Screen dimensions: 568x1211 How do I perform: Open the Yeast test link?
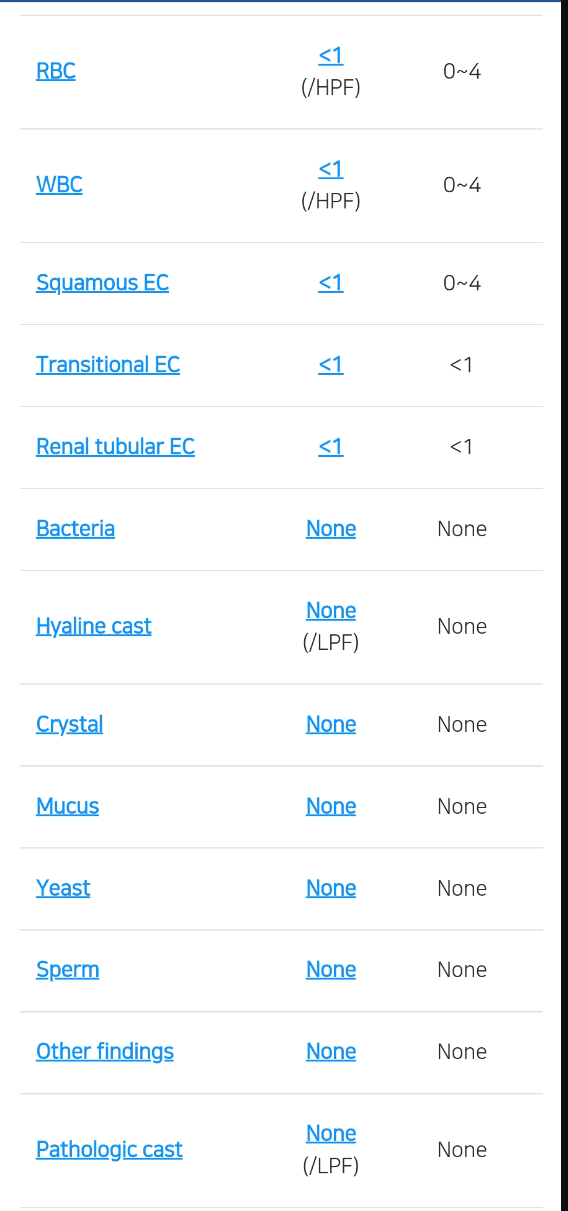click(x=63, y=889)
